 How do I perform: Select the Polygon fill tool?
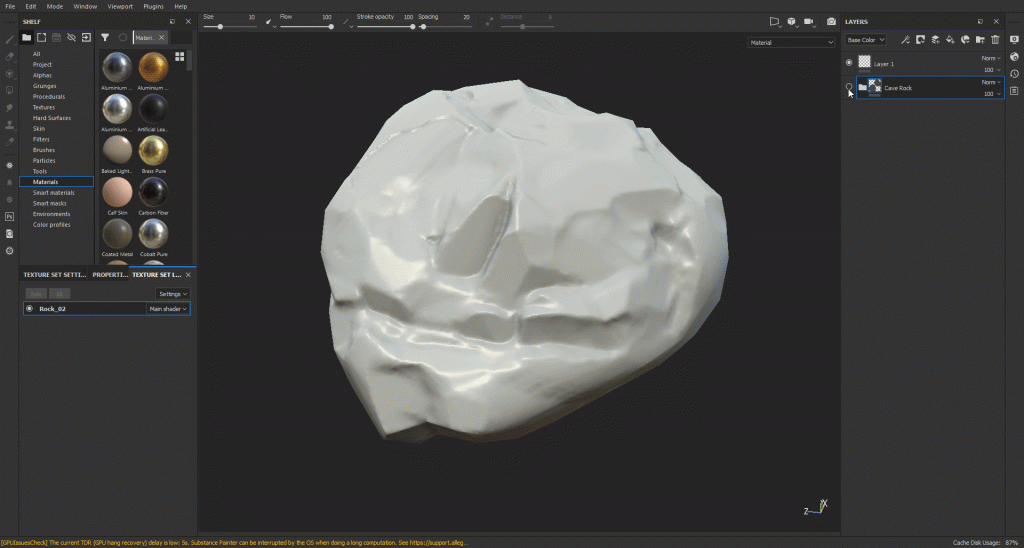(x=9, y=91)
